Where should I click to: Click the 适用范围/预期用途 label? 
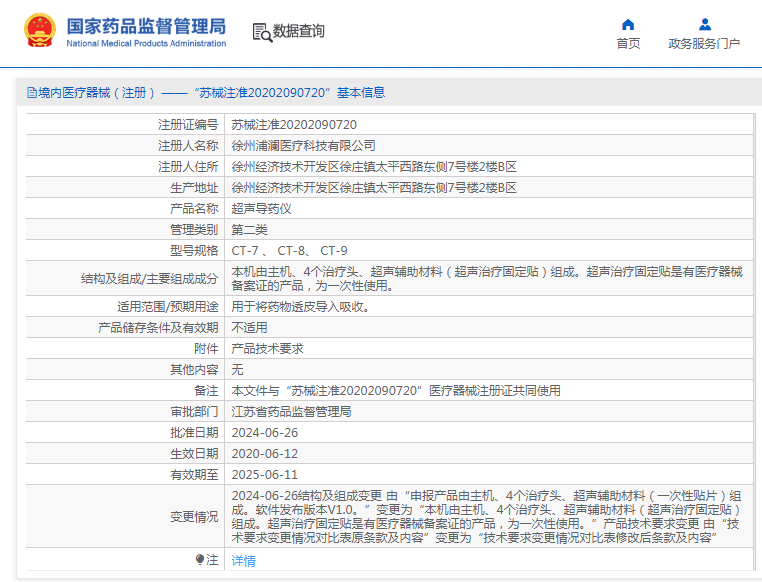[x=168, y=307]
